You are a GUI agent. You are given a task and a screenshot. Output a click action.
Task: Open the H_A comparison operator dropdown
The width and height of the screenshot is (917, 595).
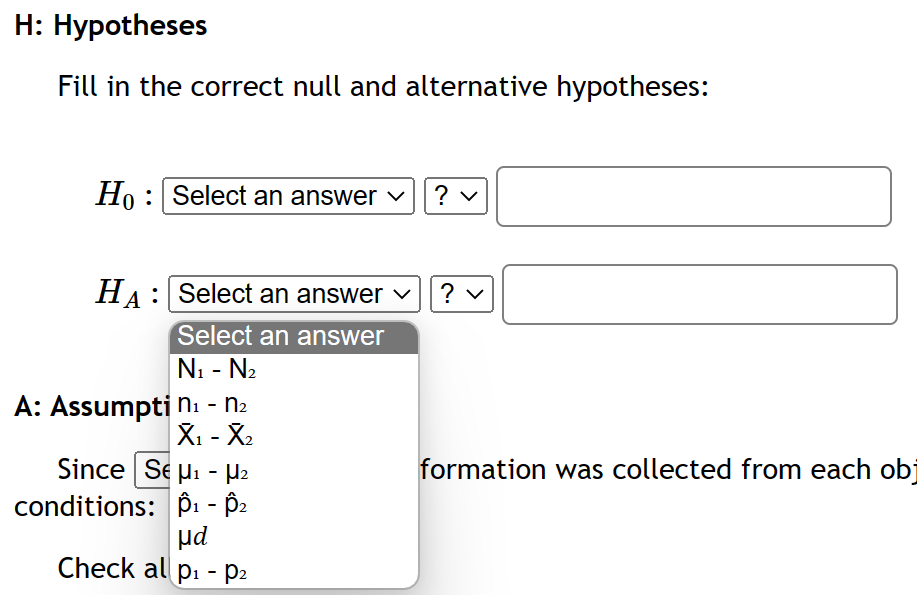461,294
